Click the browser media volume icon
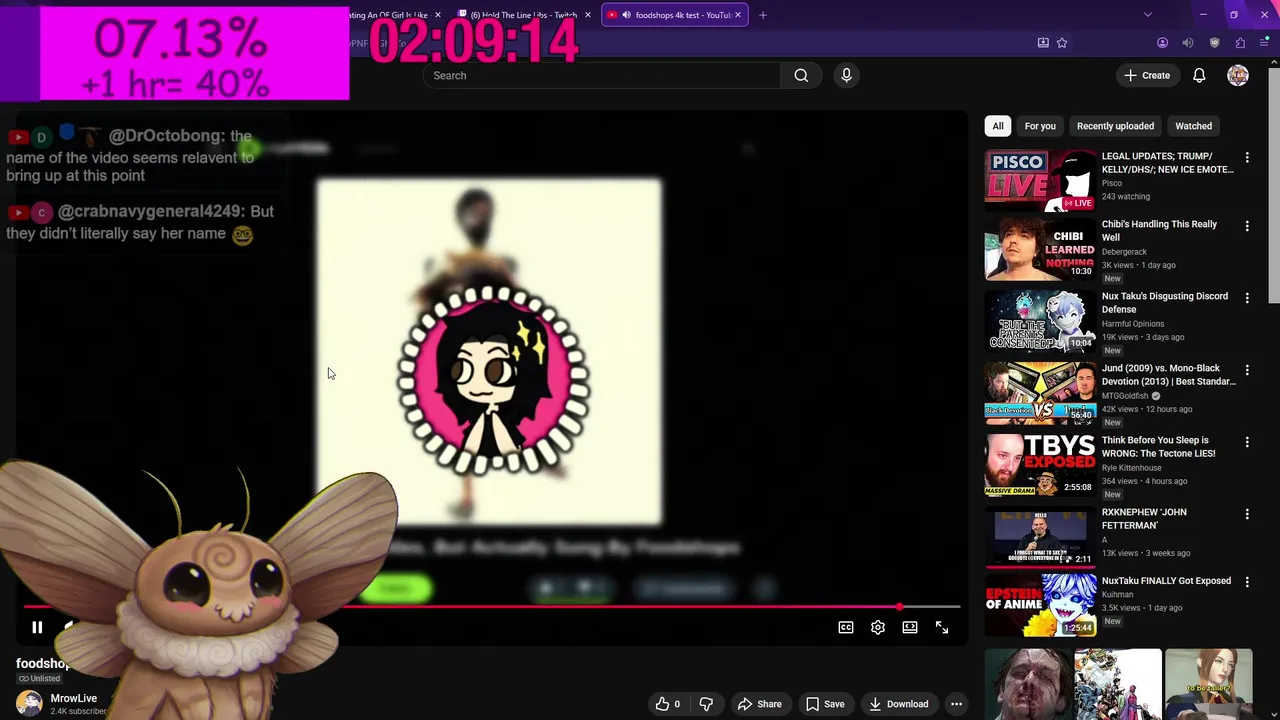Image resolution: width=1280 pixels, height=720 pixels. tap(1188, 43)
